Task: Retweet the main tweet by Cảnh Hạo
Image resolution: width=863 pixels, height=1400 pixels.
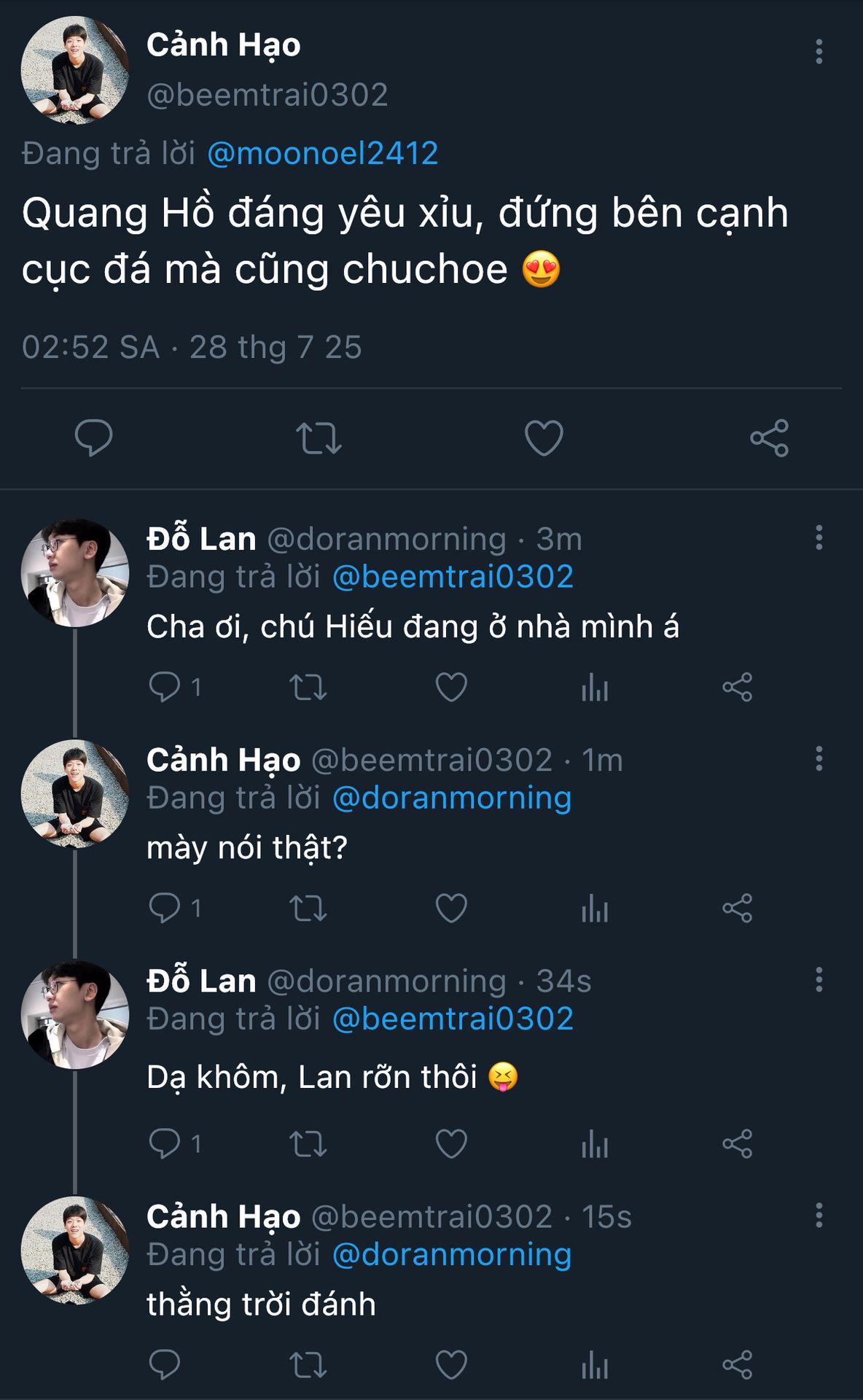Action: pyautogui.click(x=319, y=438)
